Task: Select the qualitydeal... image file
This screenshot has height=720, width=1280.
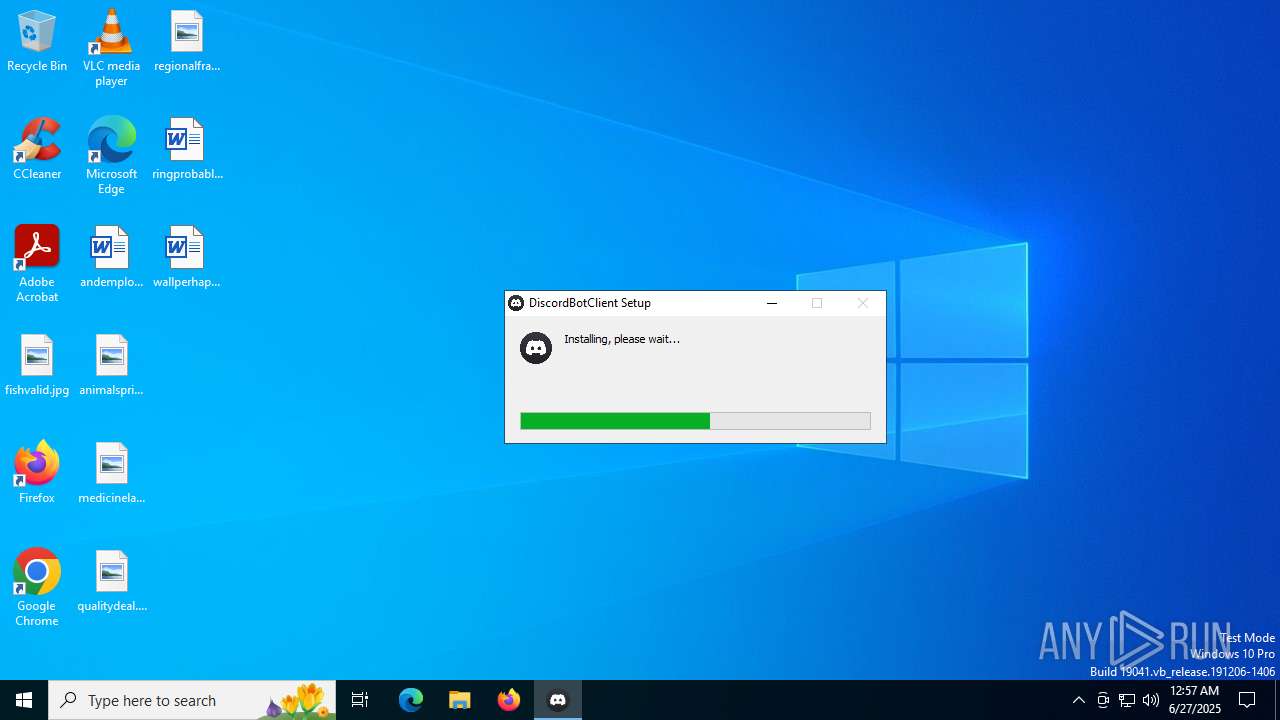Action: point(111,582)
